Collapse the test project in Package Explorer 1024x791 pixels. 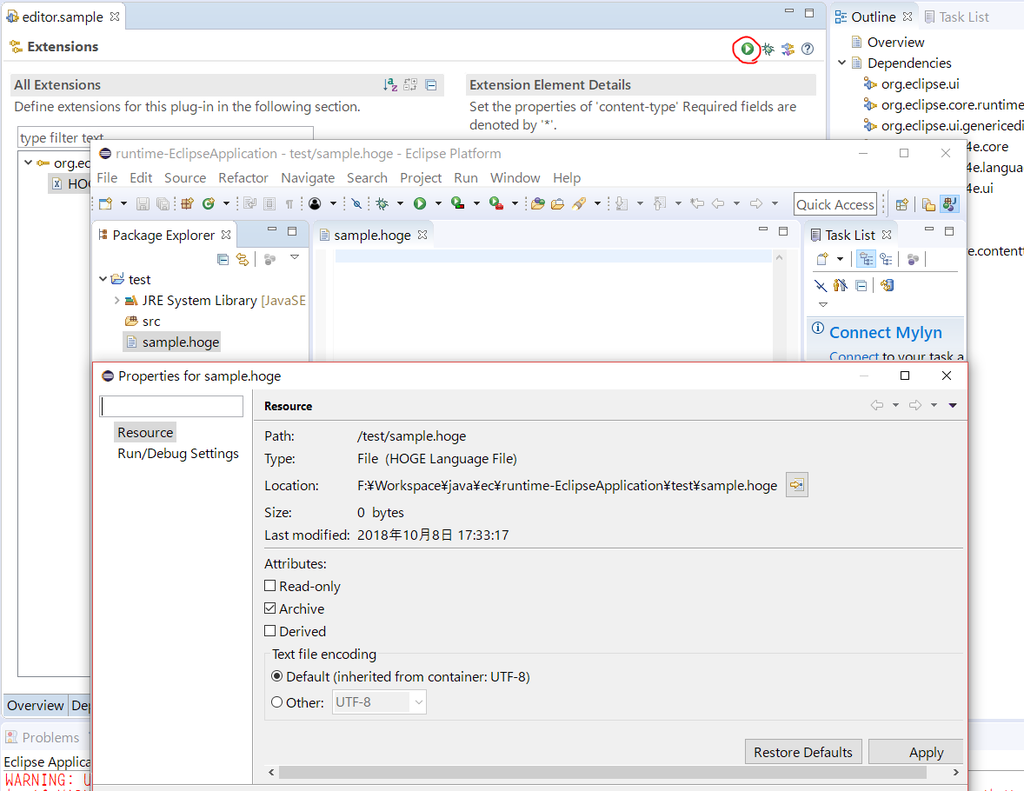103,279
